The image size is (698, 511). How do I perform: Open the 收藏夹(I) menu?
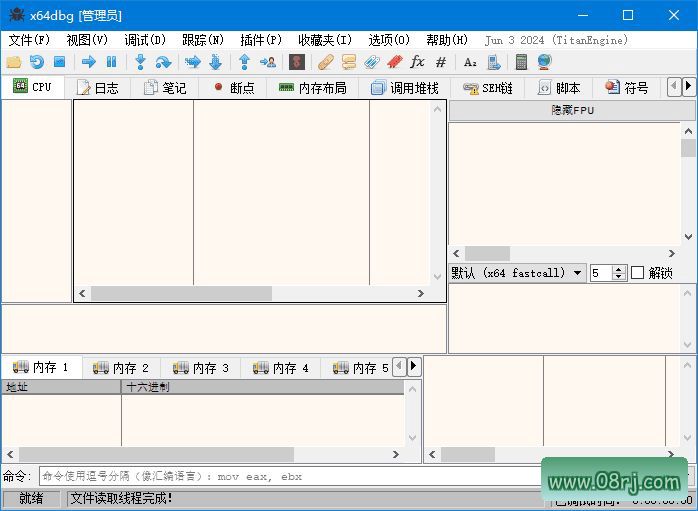pyautogui.click(x=325, y=40)
